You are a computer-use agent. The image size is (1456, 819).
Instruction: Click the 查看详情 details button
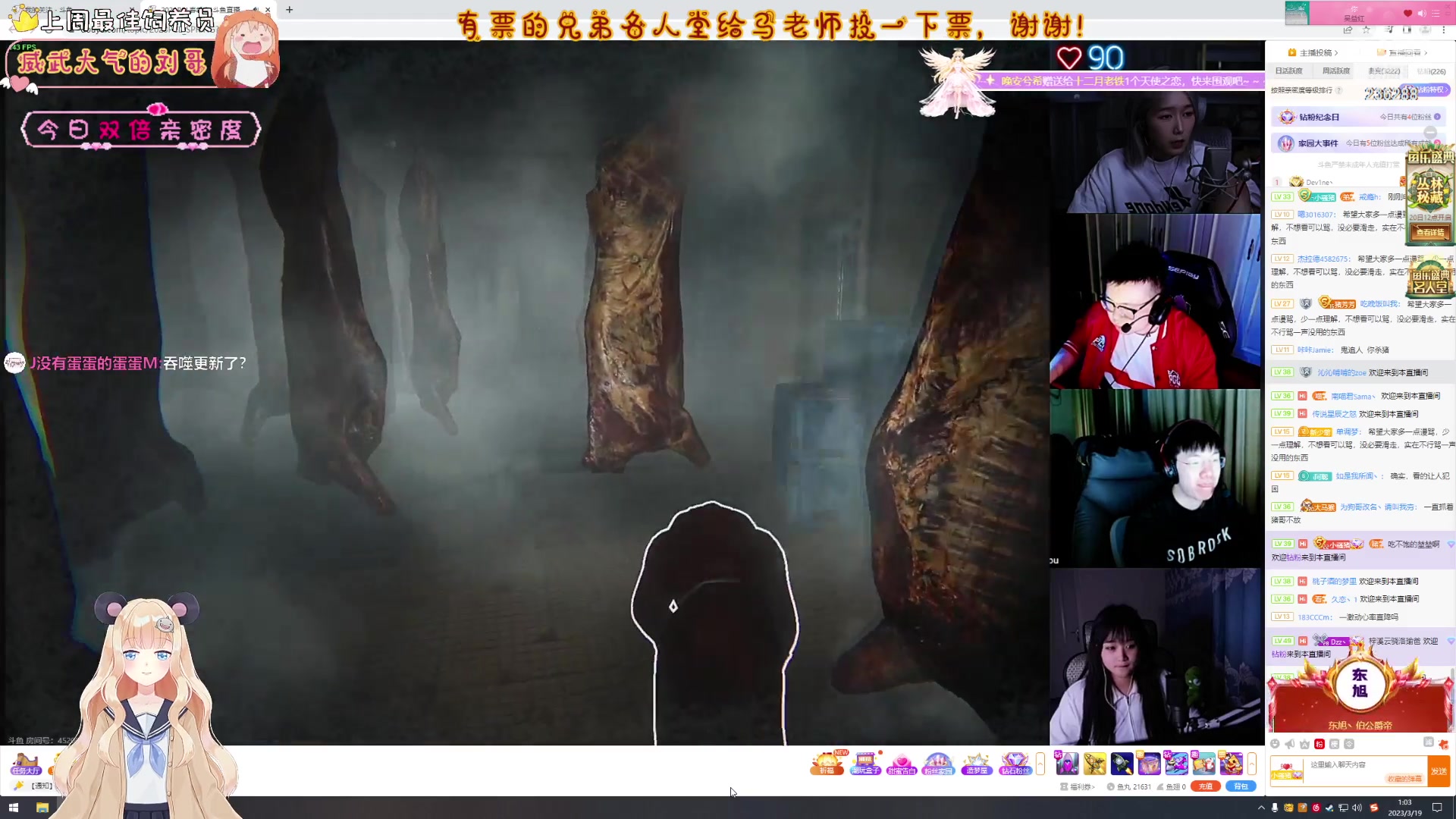[1429, 233]
